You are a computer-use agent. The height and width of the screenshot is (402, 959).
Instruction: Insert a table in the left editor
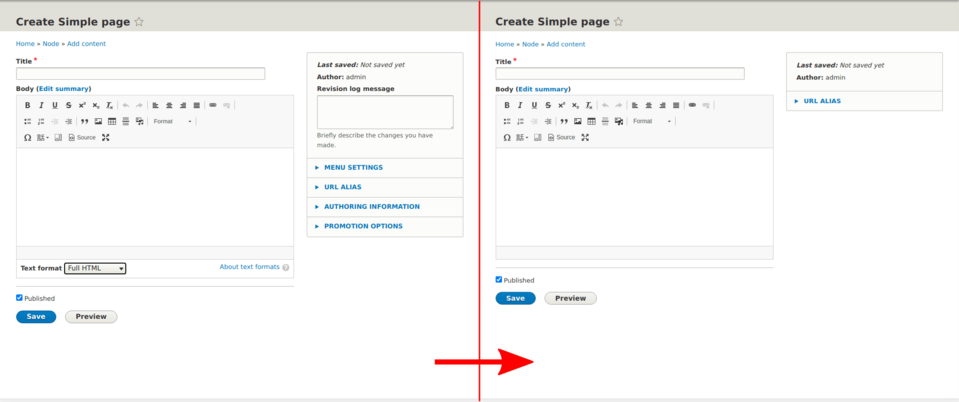111,121
